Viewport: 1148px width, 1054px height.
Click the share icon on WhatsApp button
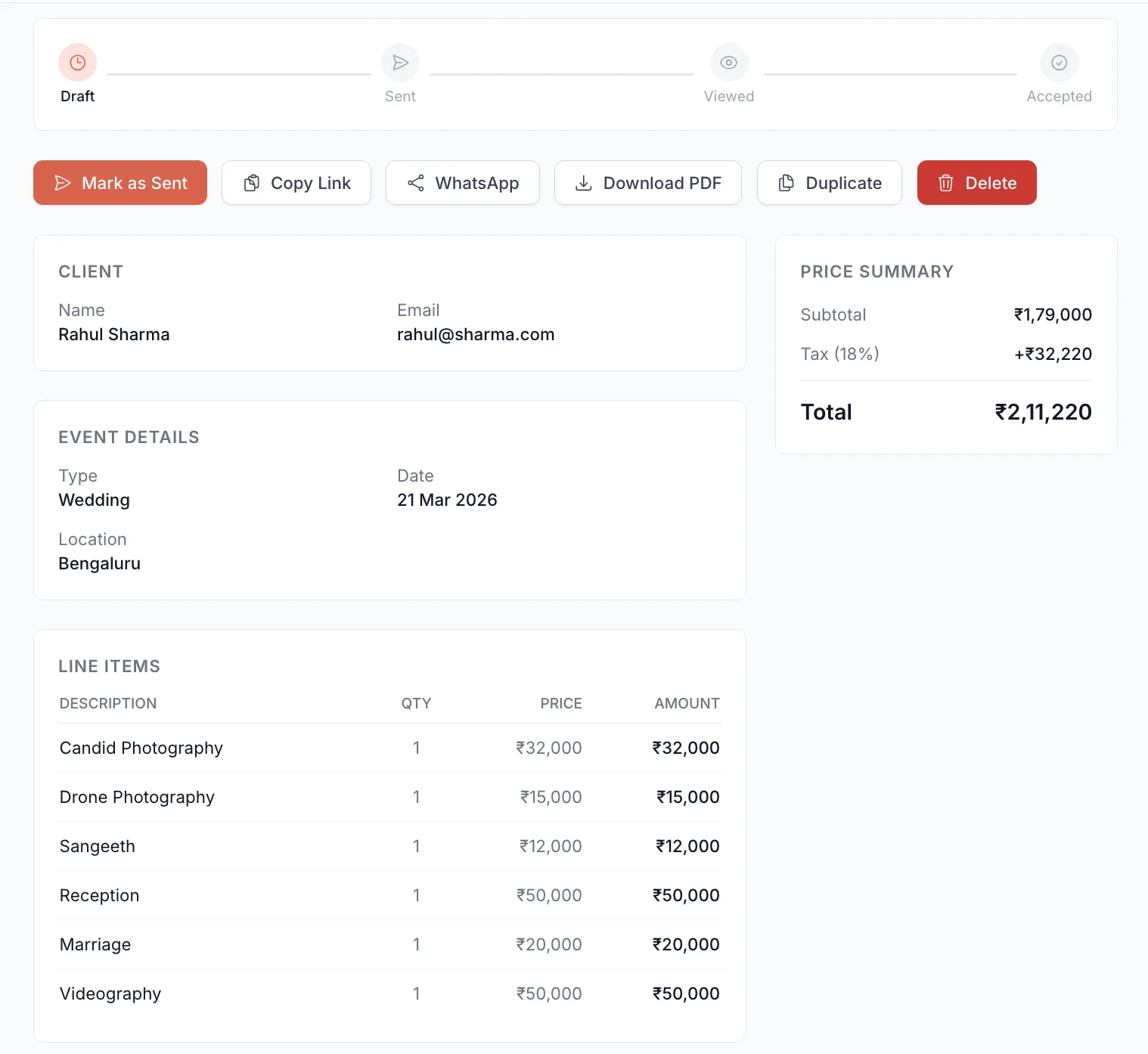tap(416, 183)
